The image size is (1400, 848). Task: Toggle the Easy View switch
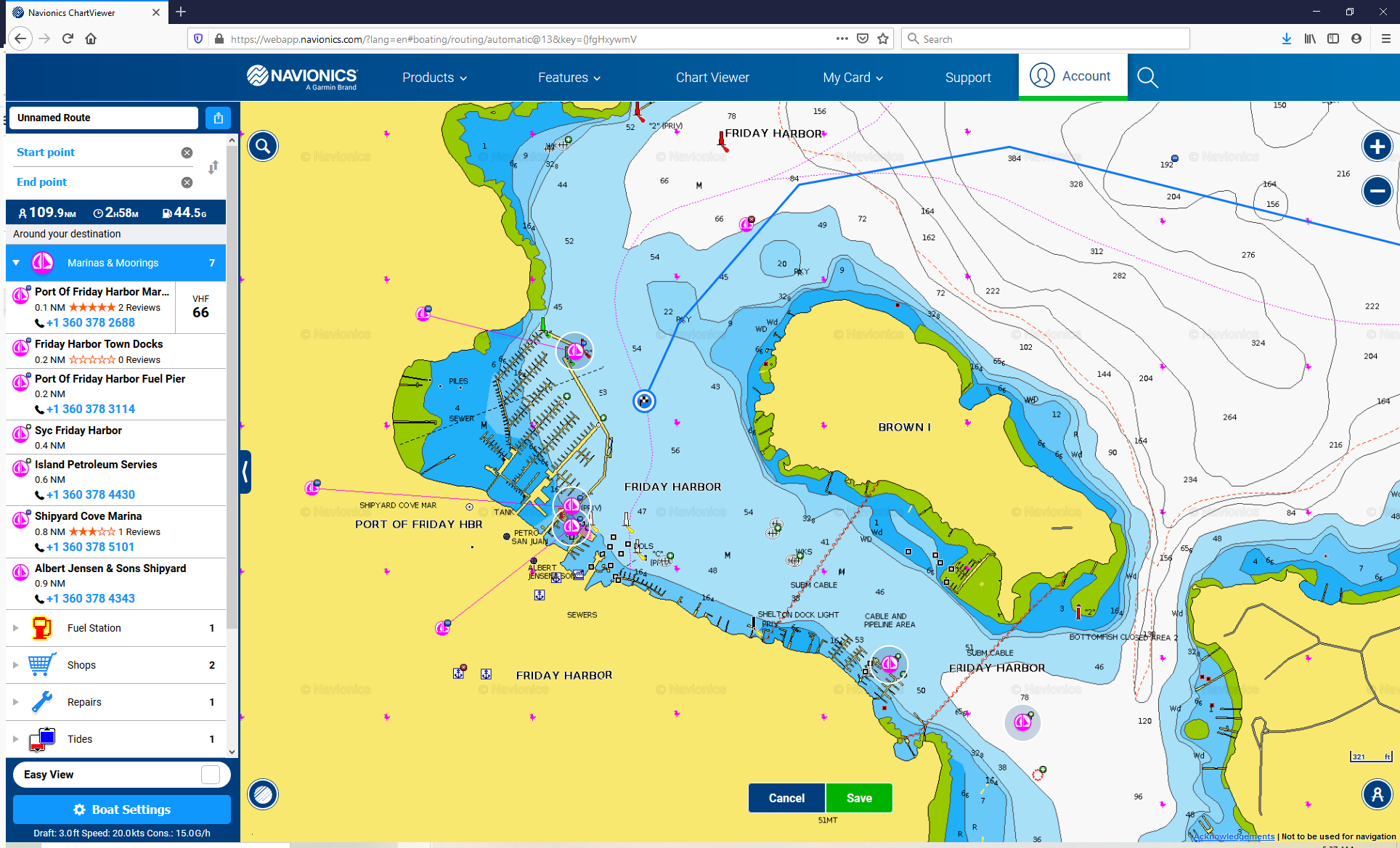click(210, 773)
